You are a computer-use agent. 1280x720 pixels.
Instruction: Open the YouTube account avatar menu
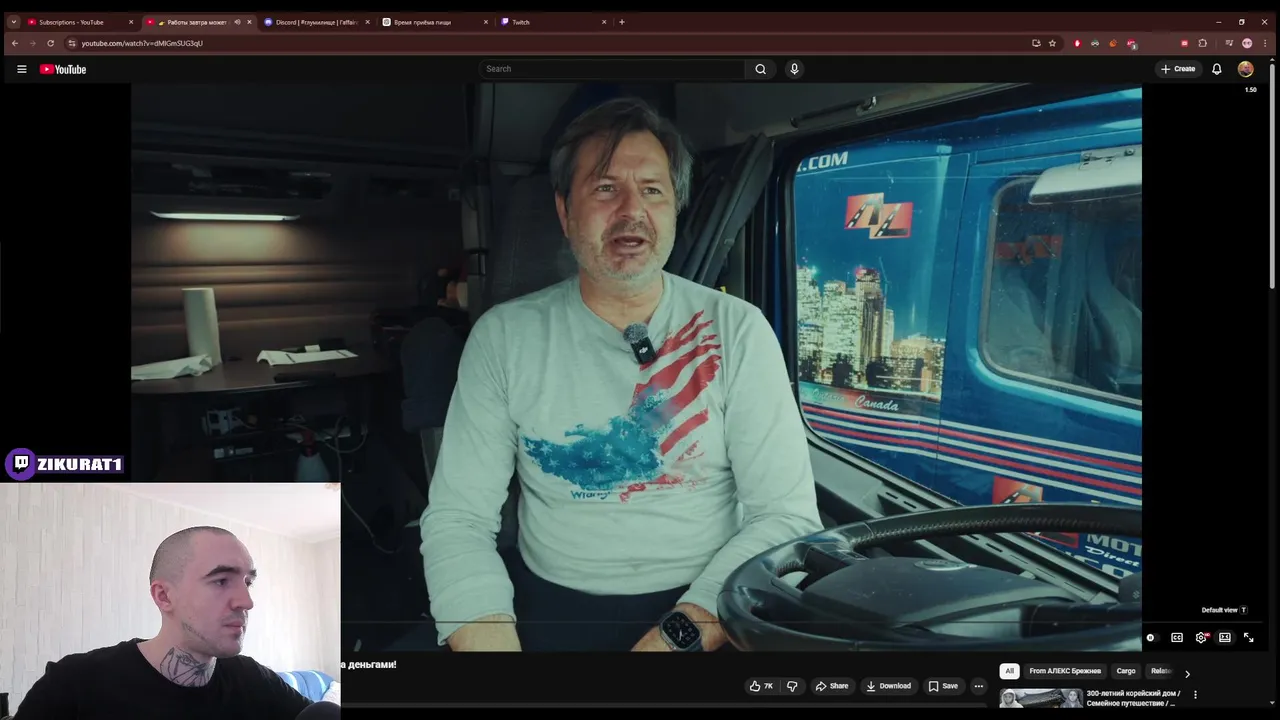[1245, 69]
